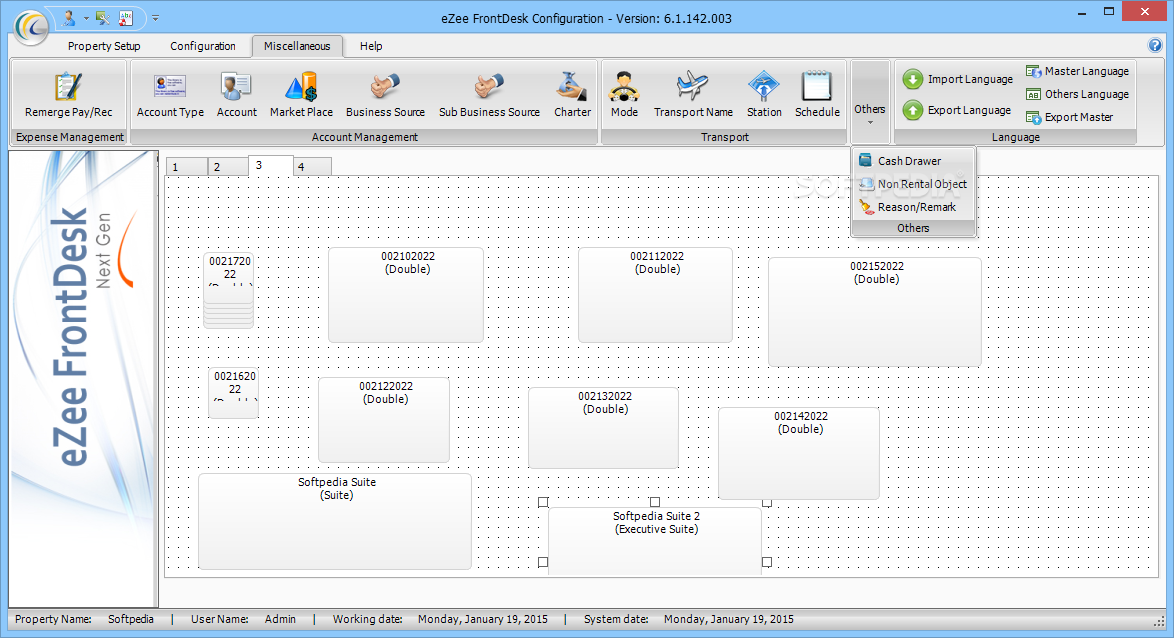Click Import Language green arrow icon
Screen dimensions: 1174x638
pos(912,79)
